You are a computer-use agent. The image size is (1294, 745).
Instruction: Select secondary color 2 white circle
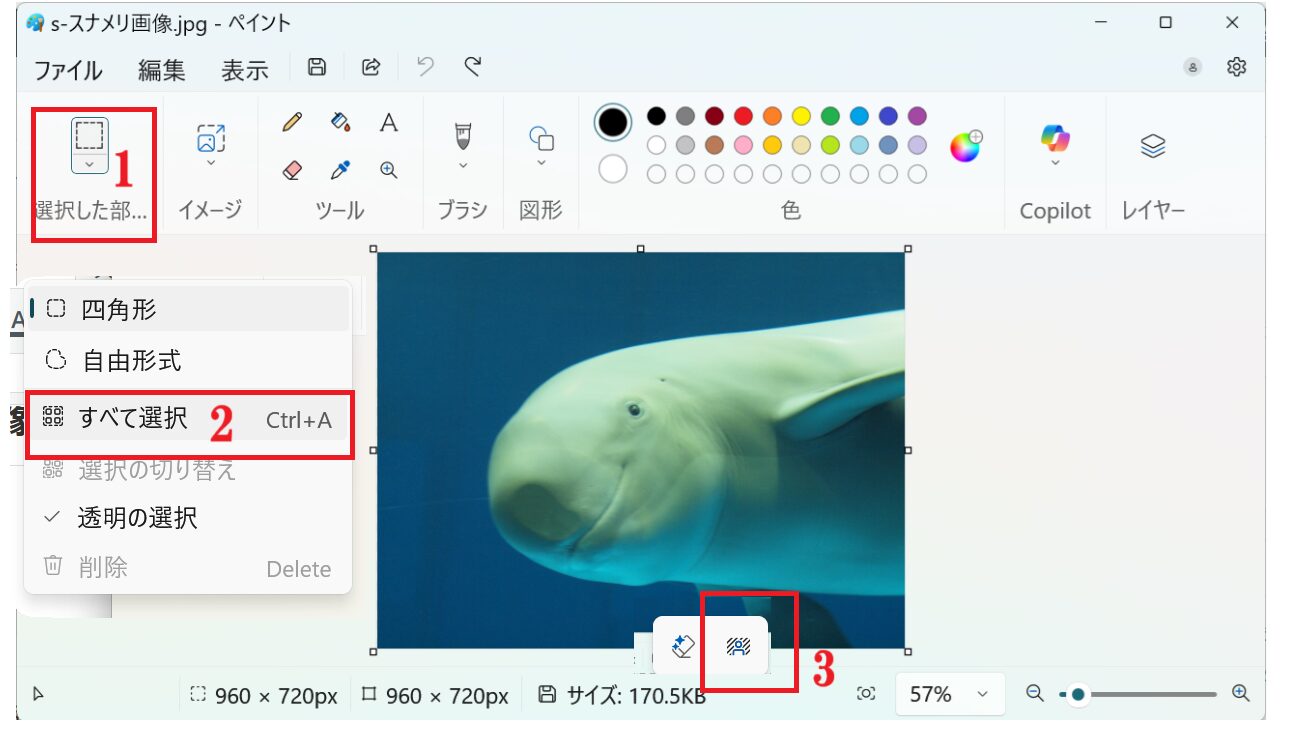(613, 169)
